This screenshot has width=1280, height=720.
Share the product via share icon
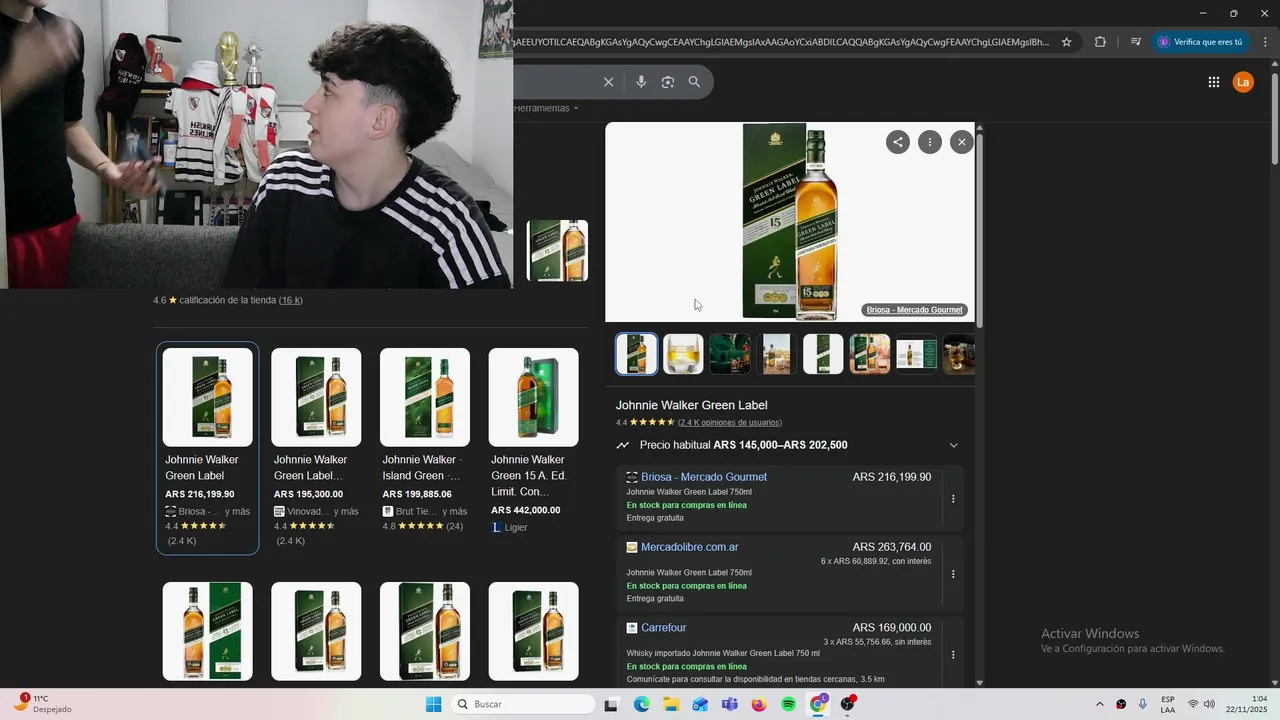tap(897, 142)
